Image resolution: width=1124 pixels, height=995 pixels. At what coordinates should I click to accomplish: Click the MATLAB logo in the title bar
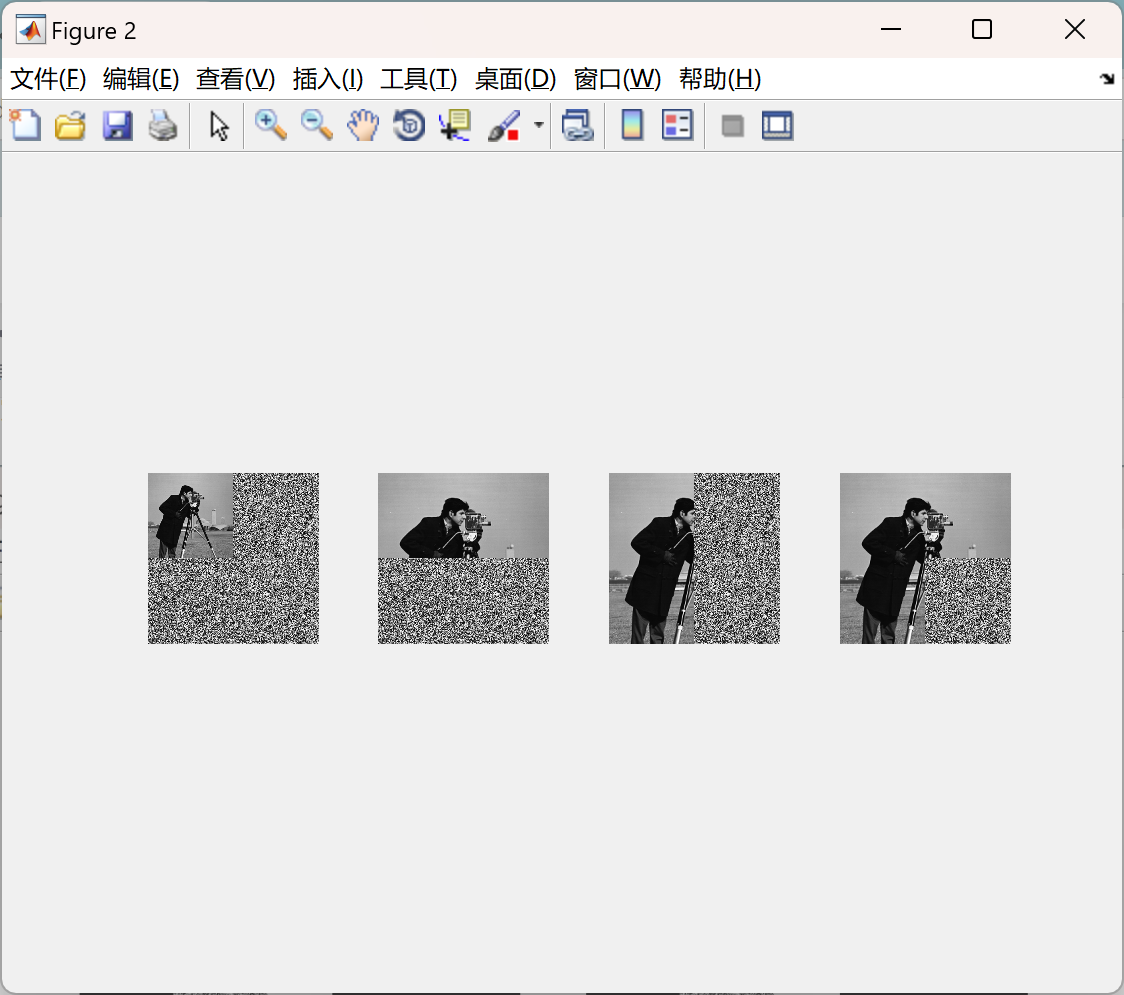click(31, 30)
